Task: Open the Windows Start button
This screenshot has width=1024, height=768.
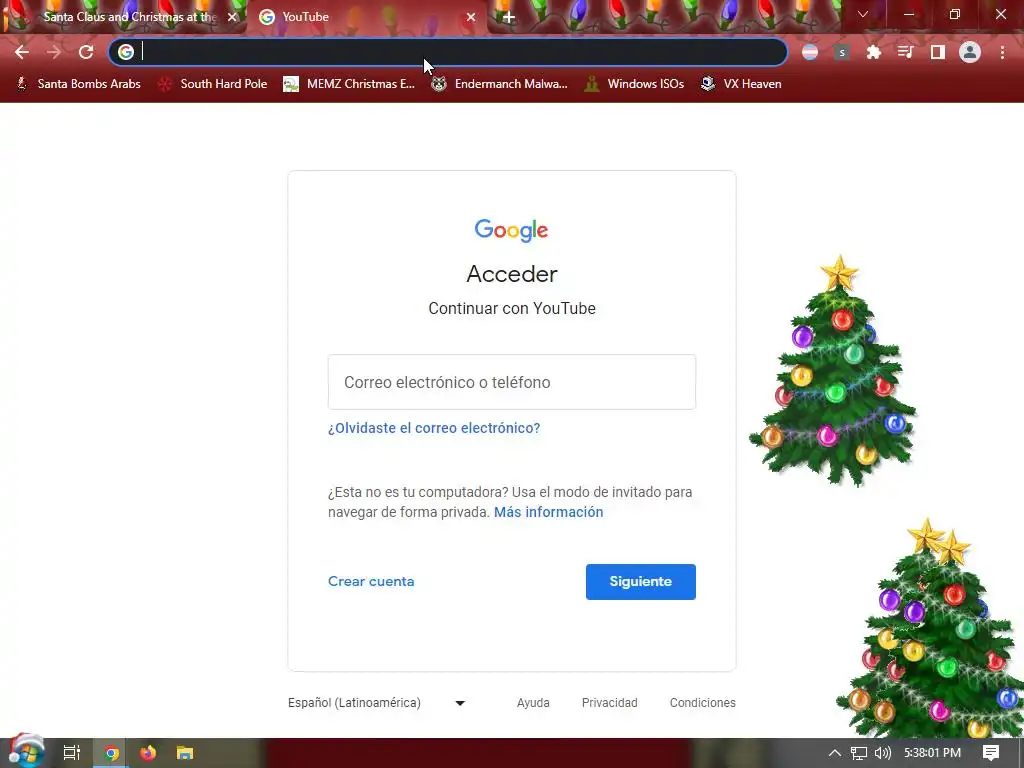Action: coord(25,751)
